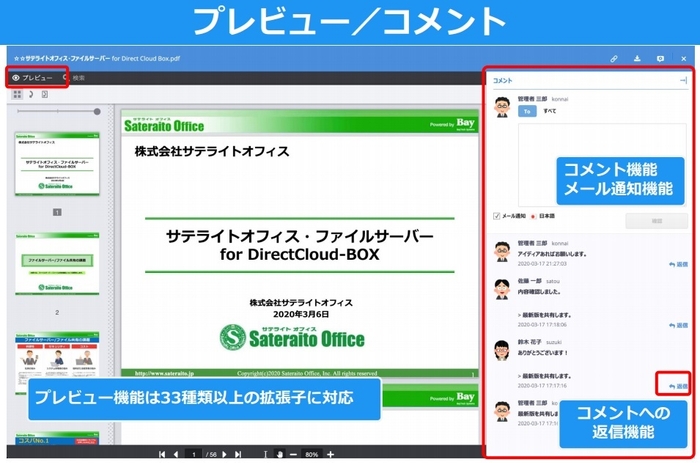Jump to the last page
The image size is (700, 463).
[x=238, y=454]
